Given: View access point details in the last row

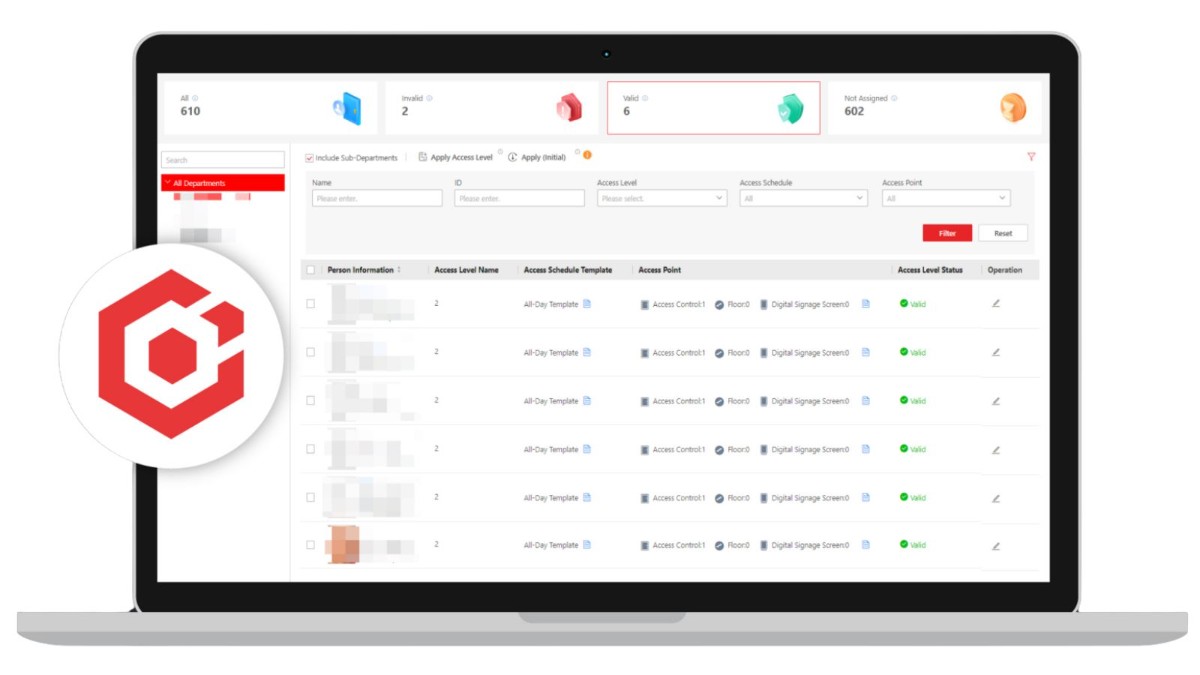Looking at the screenshot, I should [866, 545].
